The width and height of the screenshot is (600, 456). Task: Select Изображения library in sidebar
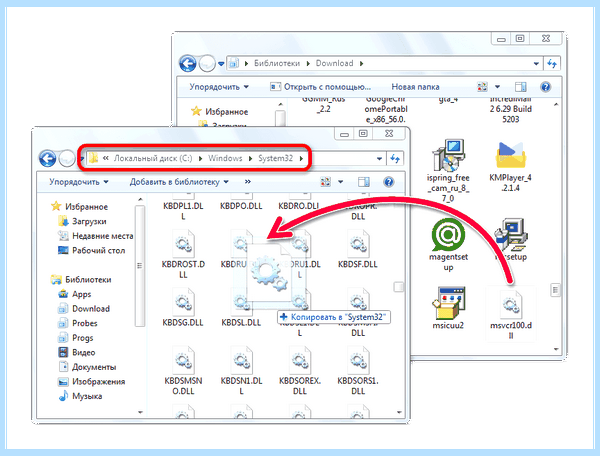click(x=91, y=382)
